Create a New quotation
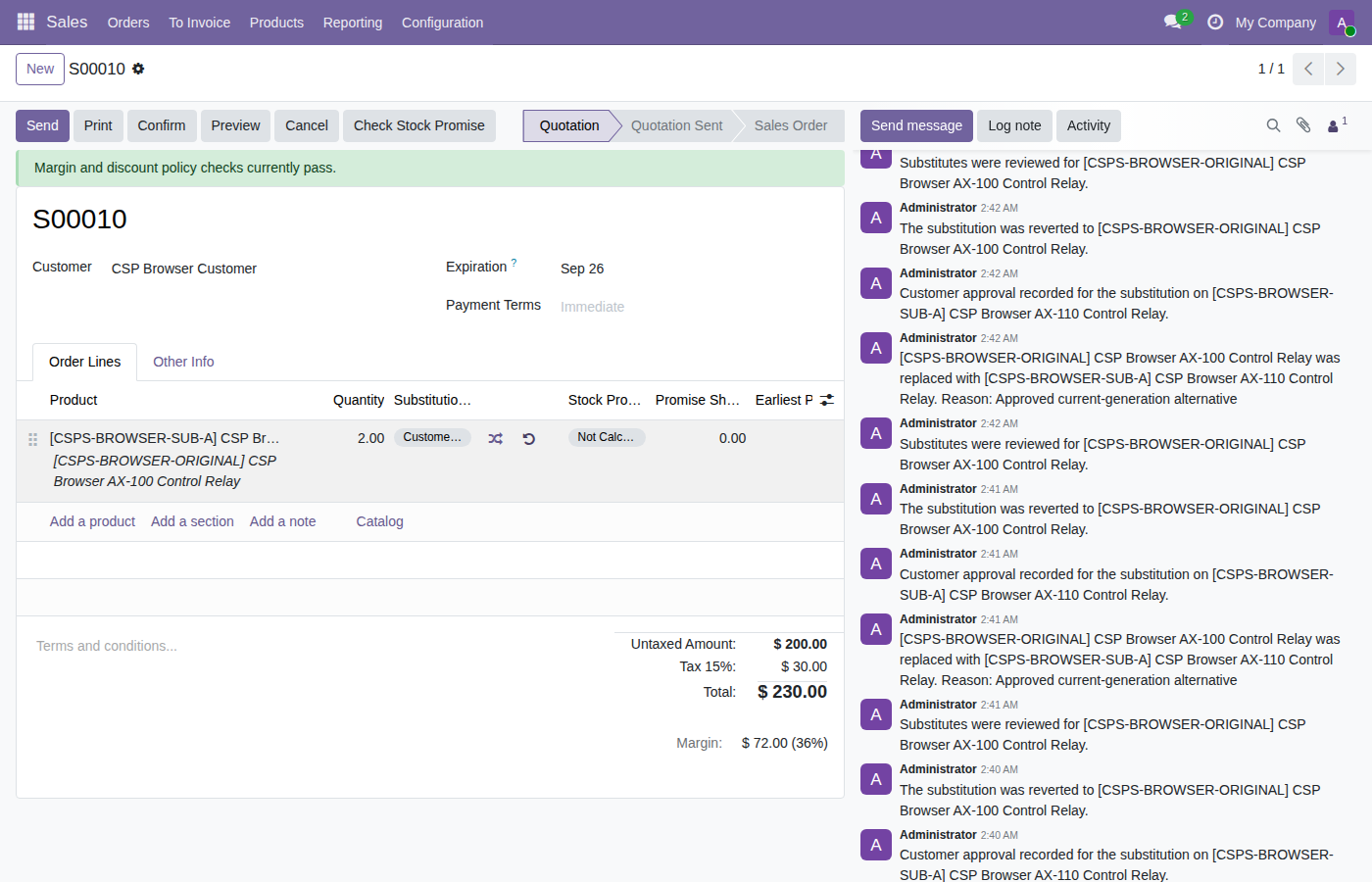This screenshot has height=882, width=1372. pos(40,69)
